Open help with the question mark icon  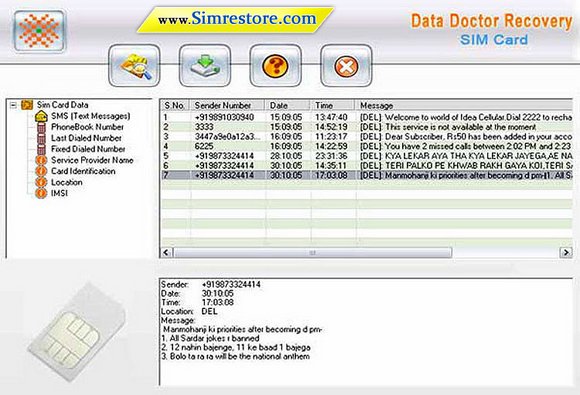pos(276,66)
